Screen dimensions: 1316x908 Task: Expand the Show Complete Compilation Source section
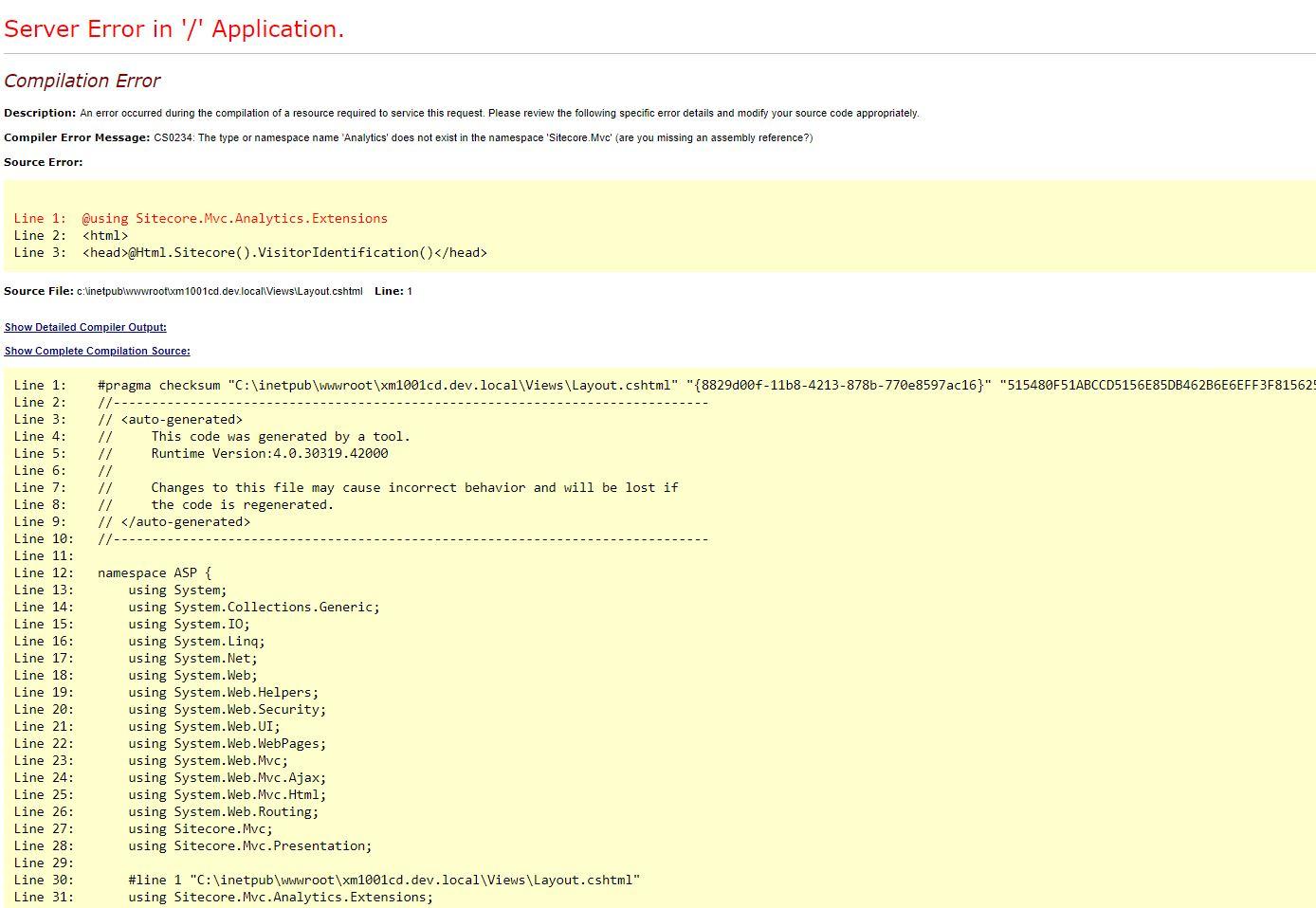[97, 351]
